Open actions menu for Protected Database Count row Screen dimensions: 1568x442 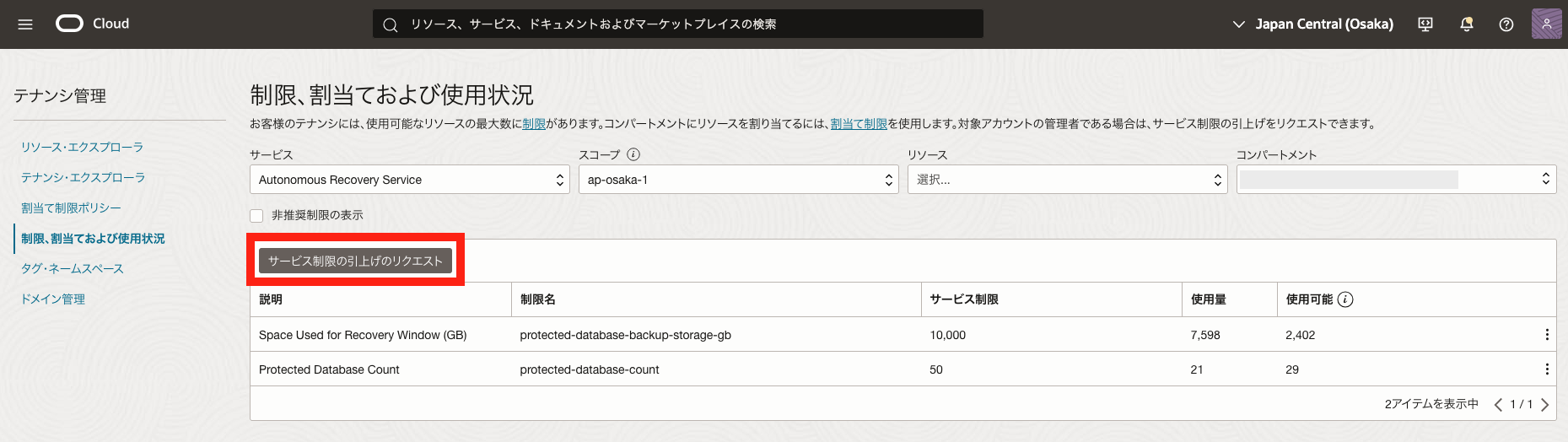point(1546,369)
